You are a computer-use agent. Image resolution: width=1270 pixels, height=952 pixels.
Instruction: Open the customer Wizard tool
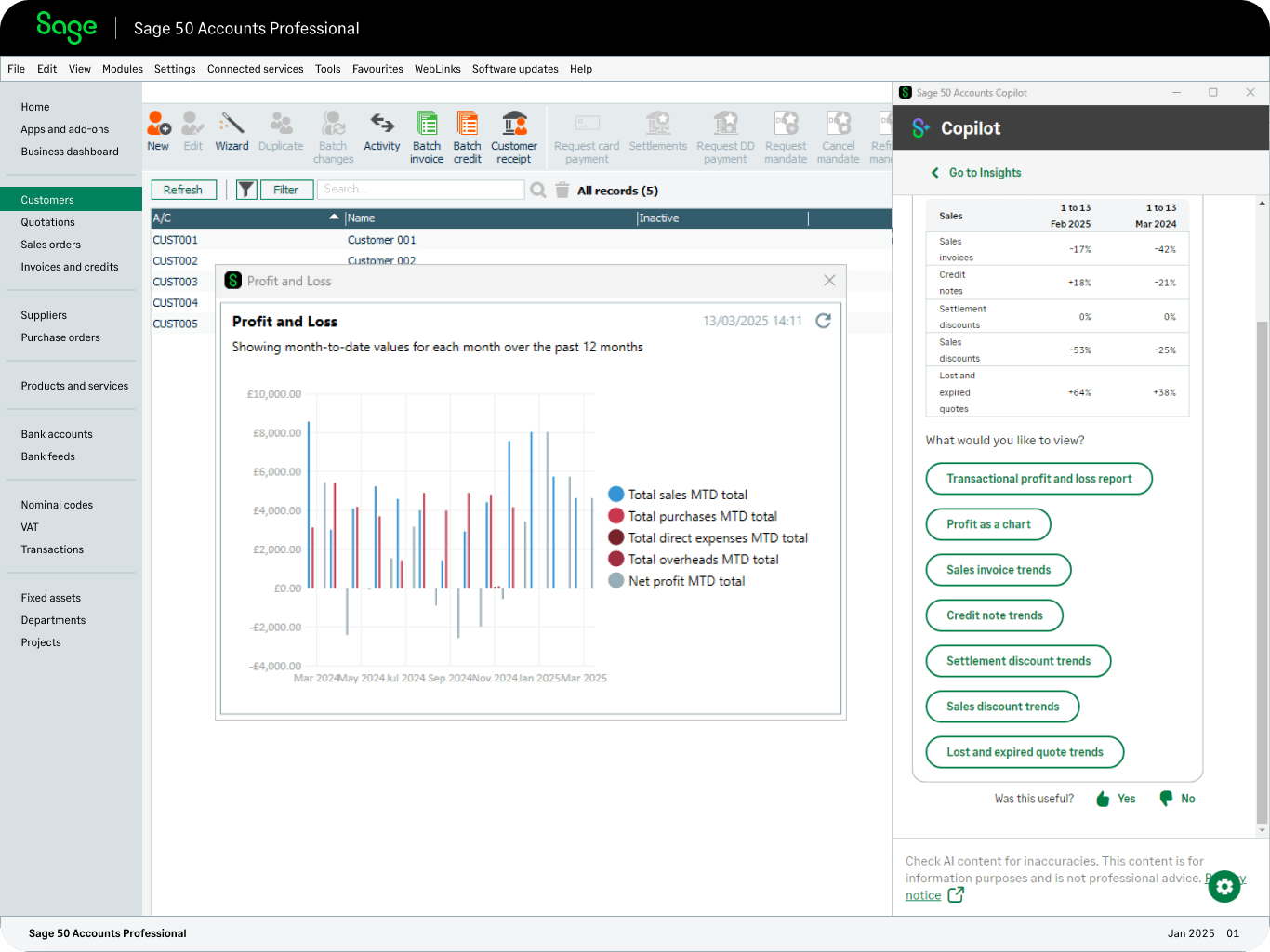coord(232,130)
